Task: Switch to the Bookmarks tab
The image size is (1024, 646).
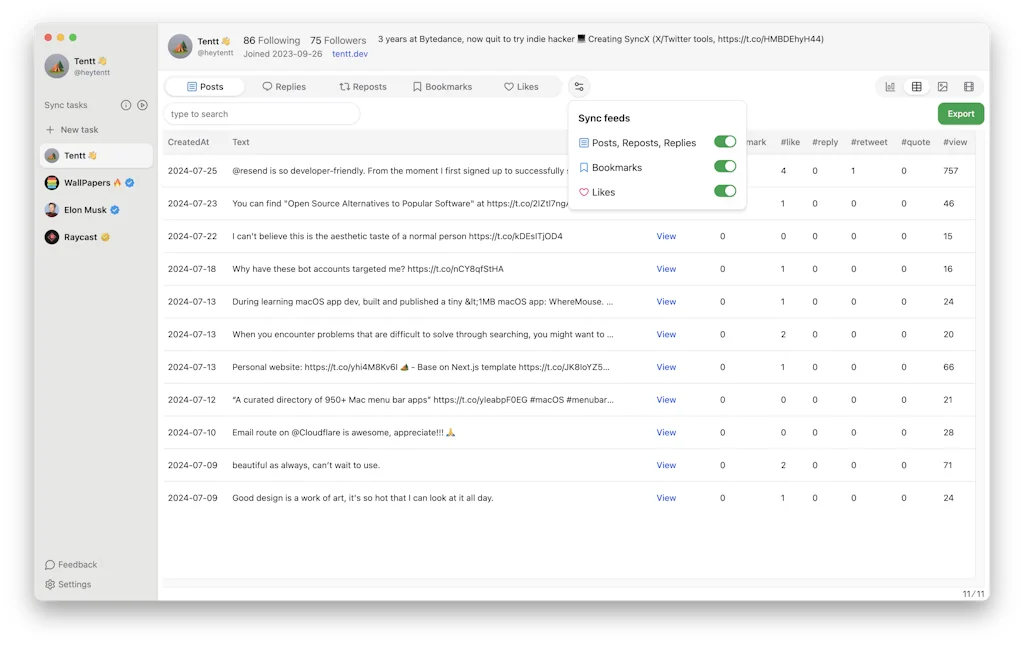Action: pos(443,86)
